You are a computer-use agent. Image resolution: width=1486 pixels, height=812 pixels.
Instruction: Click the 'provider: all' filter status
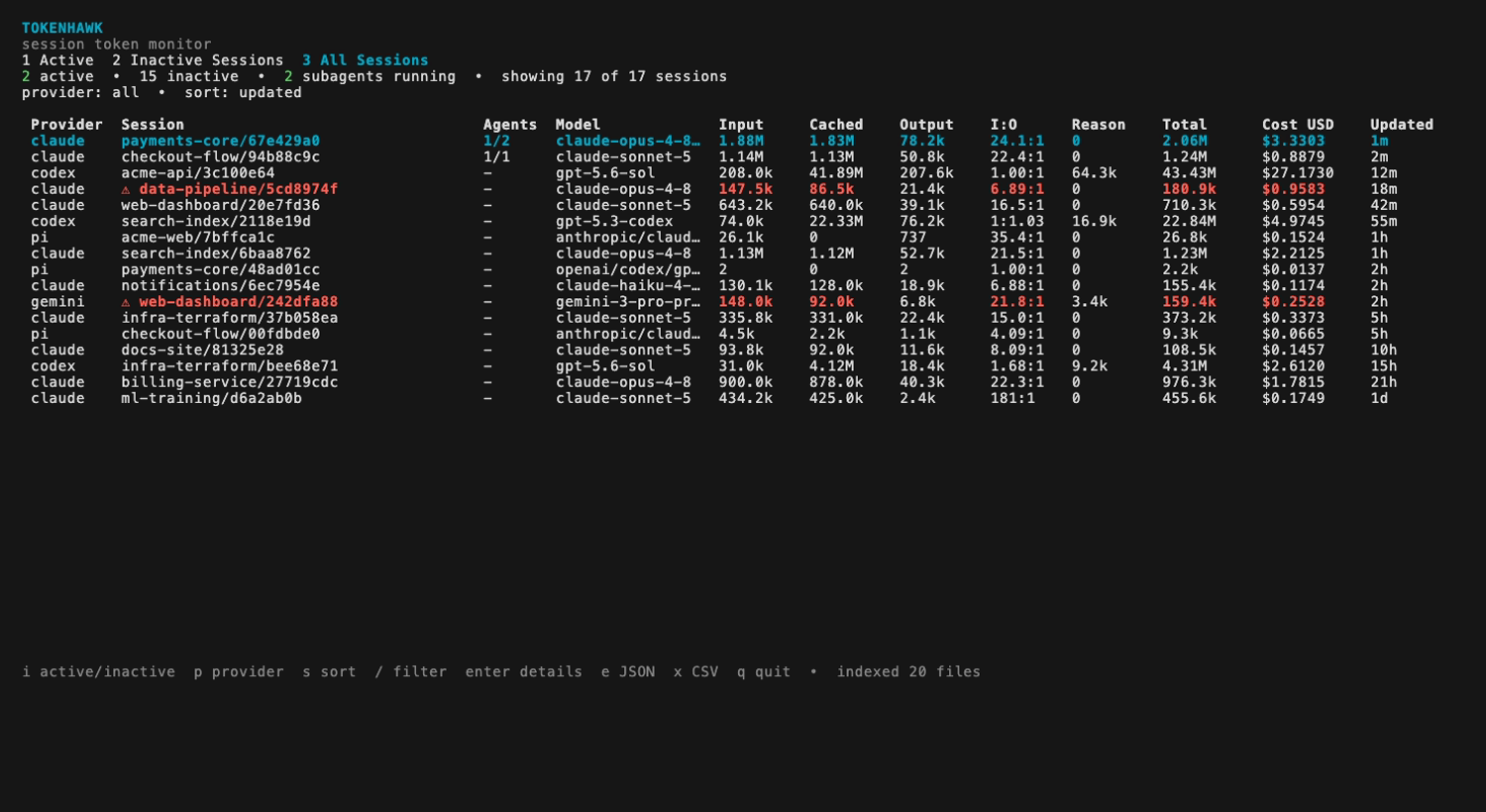tap(80, 93)
